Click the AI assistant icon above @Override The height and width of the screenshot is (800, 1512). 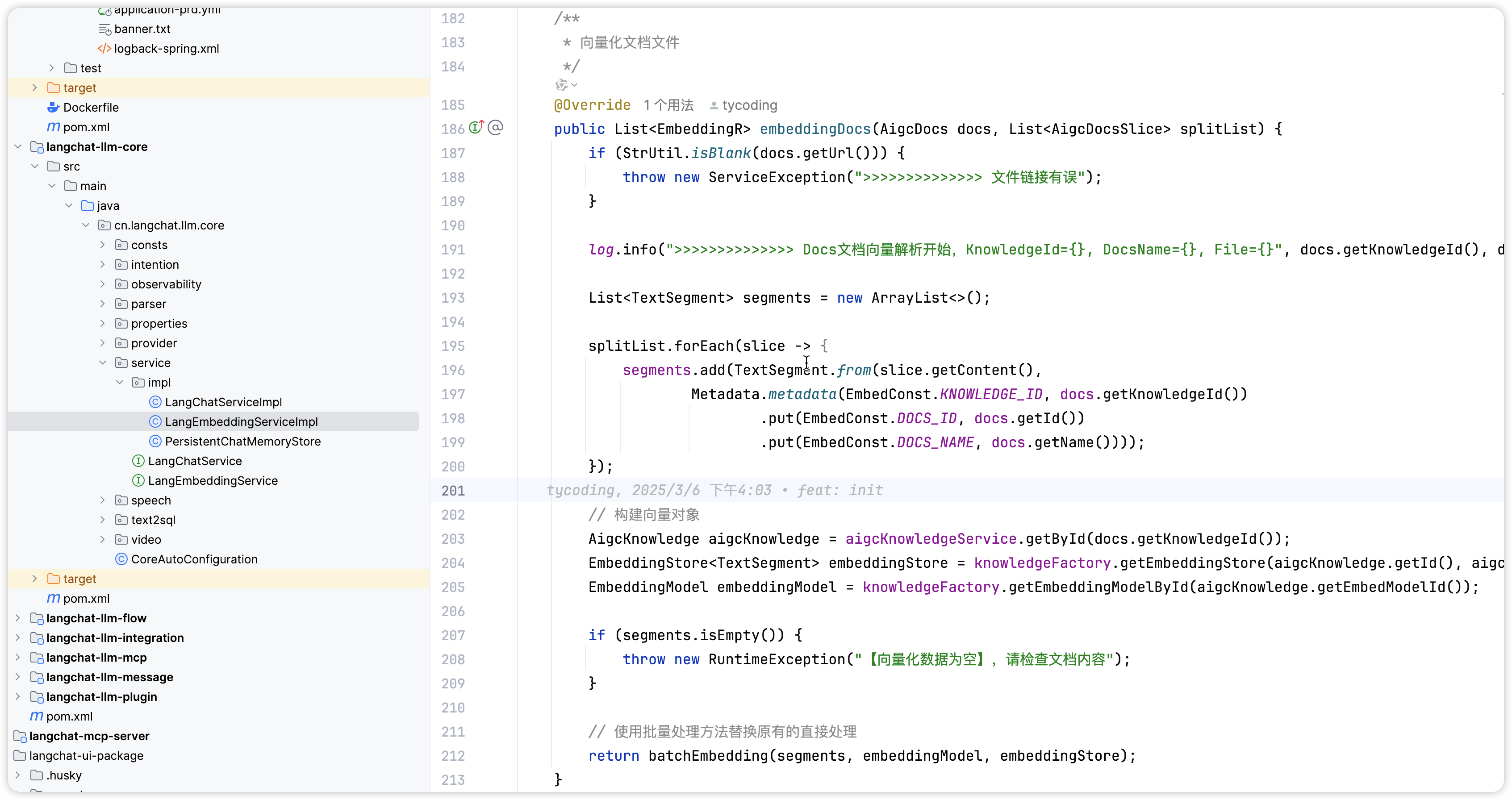[561, 85]
